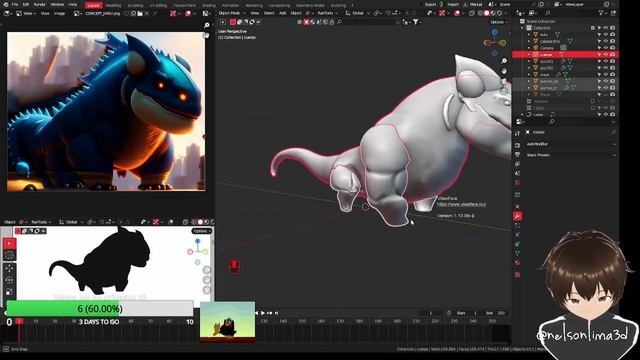Click the blue Z axis navigation gizmo
The width and height of the screenshot is (640, 360).
(x=495, y=32)
